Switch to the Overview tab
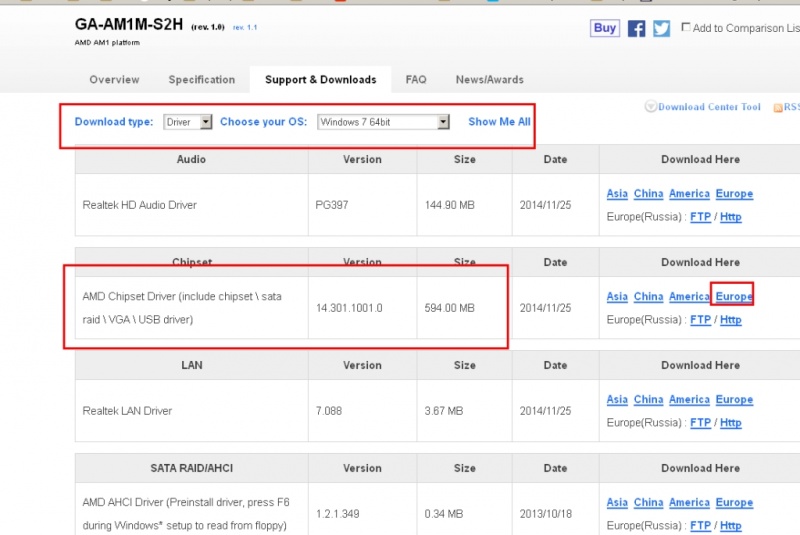The height and width of the screenshot is (535, 800). [x=114, y=80]
